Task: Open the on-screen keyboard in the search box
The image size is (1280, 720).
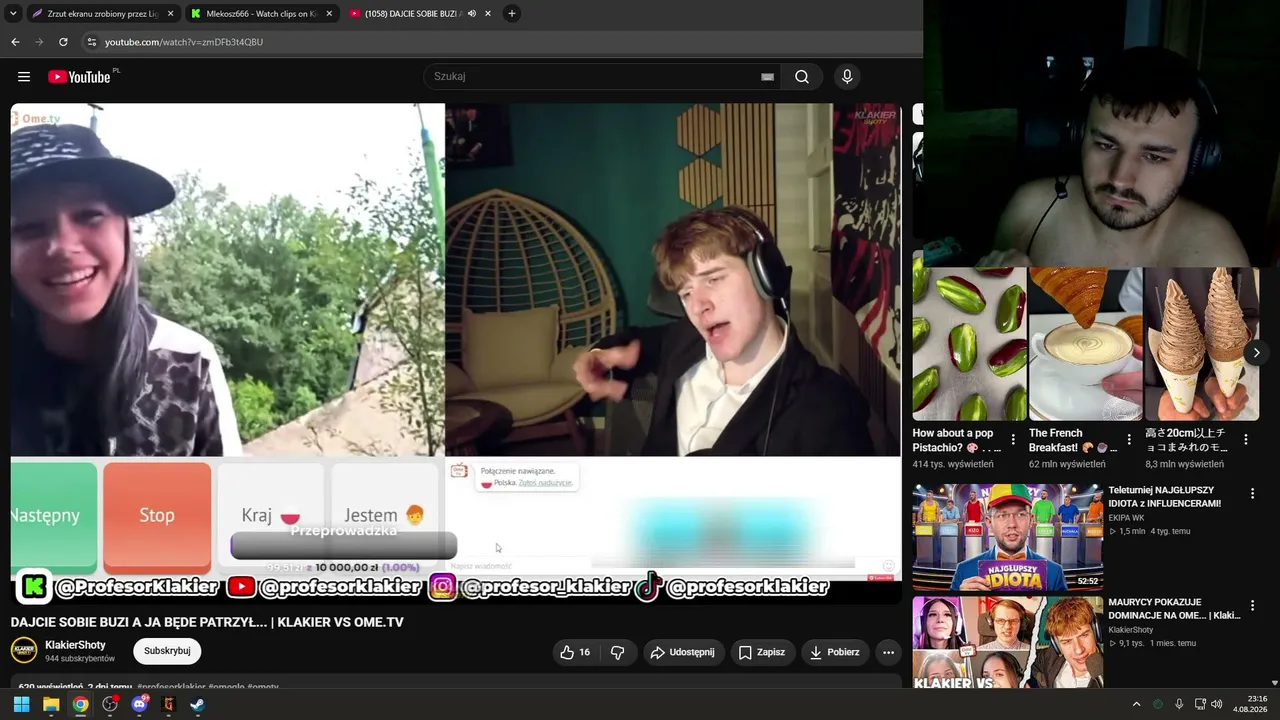Action: tap(767, 77)
